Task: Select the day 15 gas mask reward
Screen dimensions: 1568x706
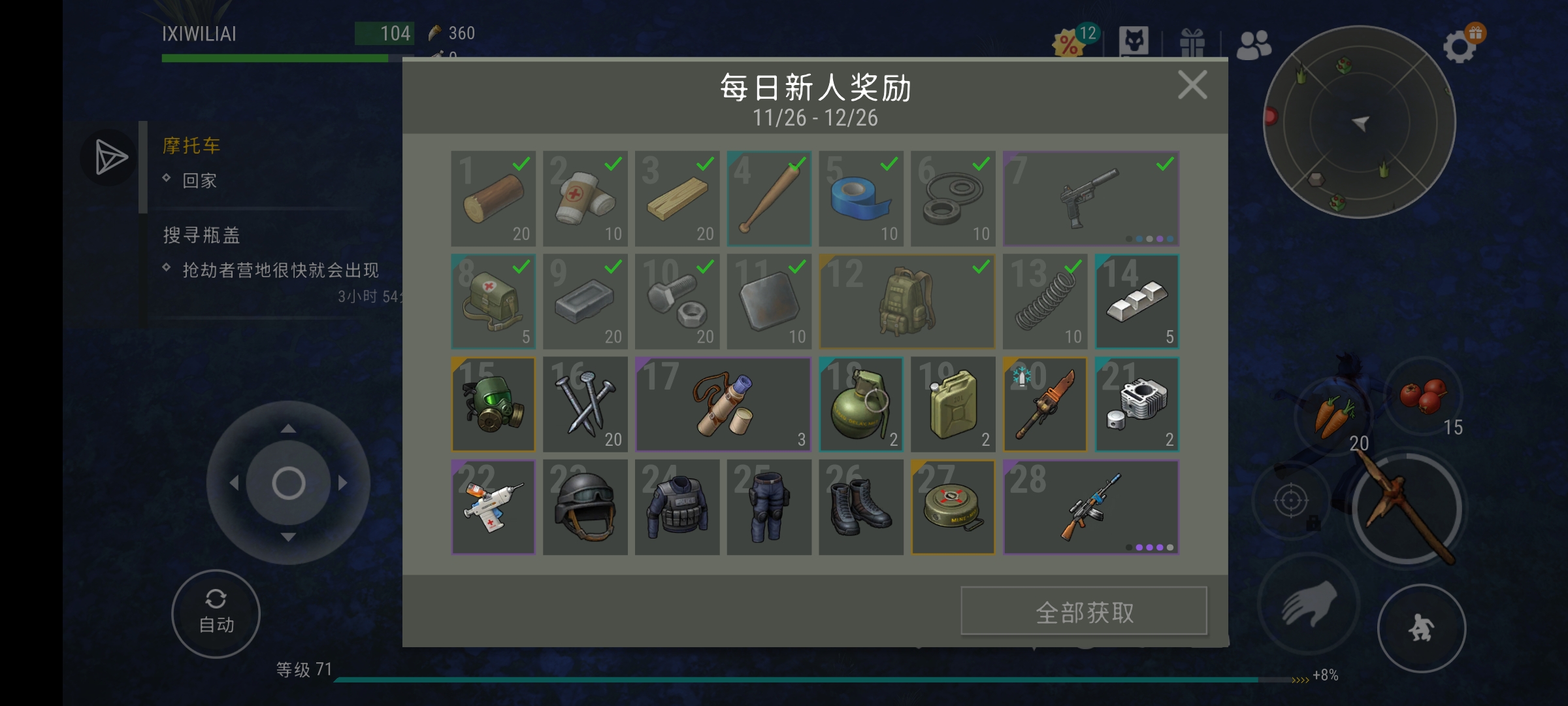Action: (x=493, y=404)
